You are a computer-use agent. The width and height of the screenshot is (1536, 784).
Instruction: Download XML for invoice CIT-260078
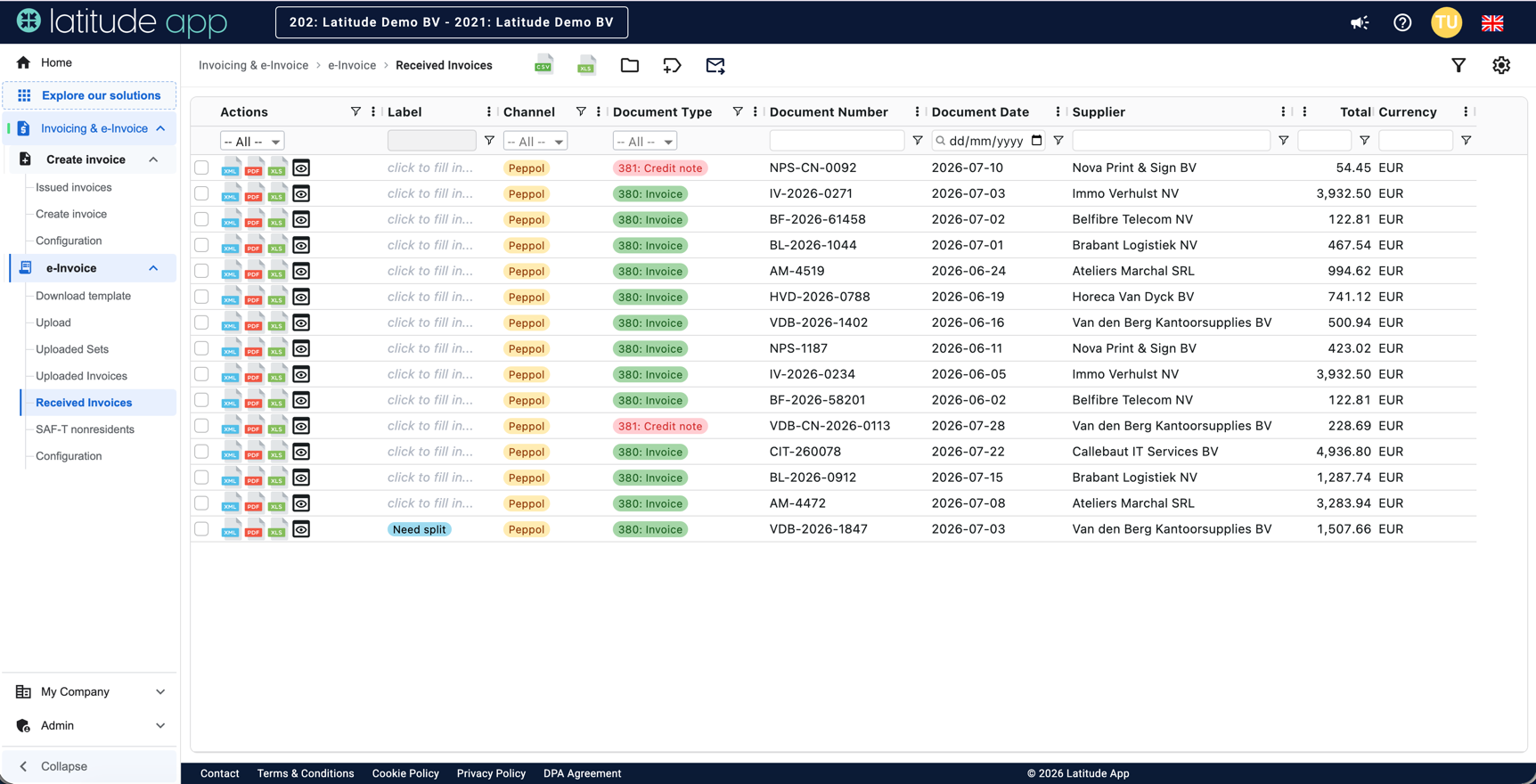[x=231, y=453]
